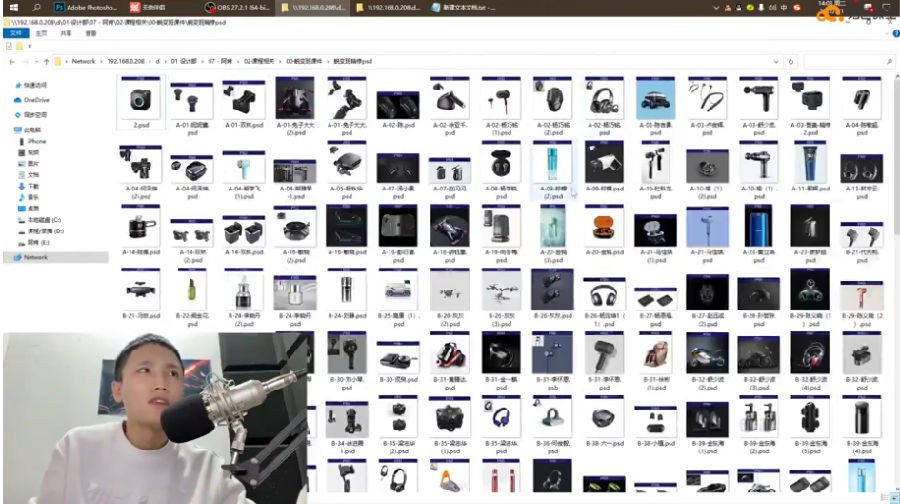
Task: Click the Windows Start button
Action: [x=14, y=7]
